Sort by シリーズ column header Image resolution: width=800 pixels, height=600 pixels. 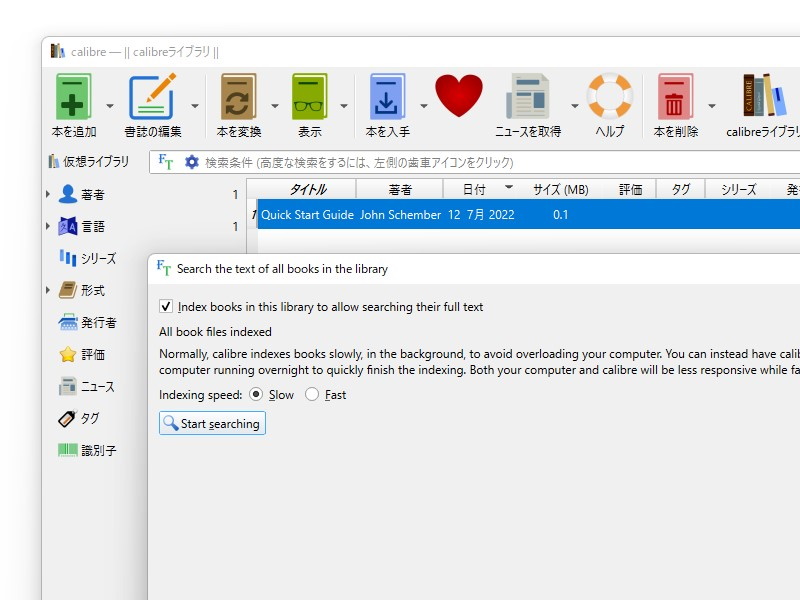pyautogui.click(x=738, y=190)
